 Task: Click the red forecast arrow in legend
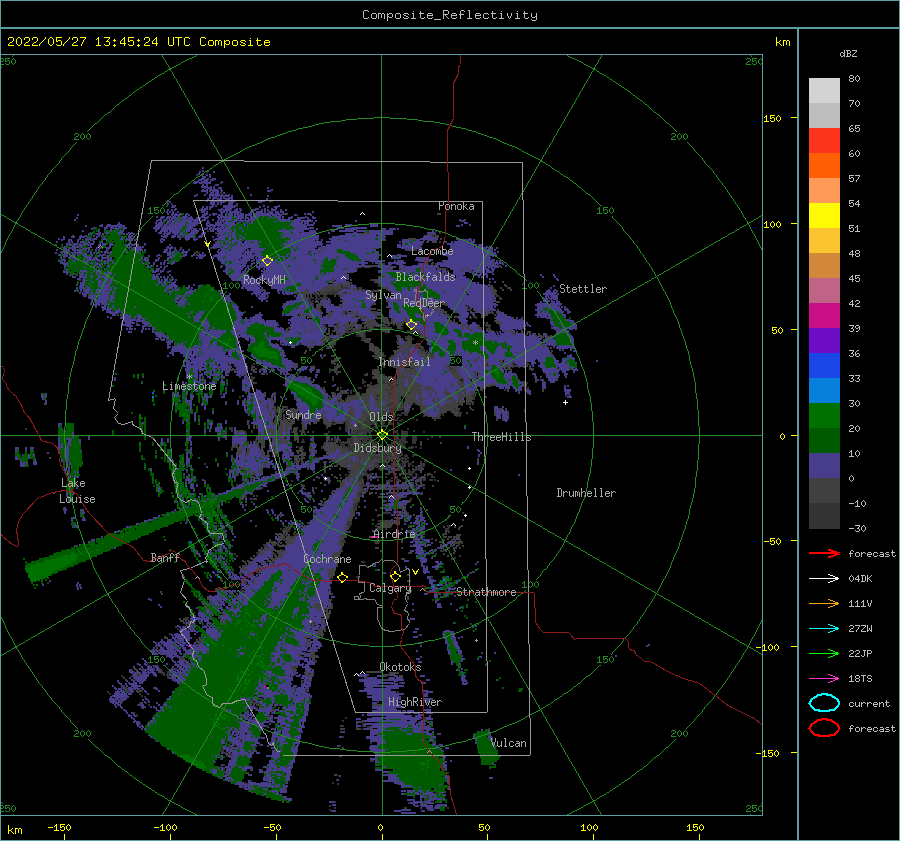[x=824, y=553]
